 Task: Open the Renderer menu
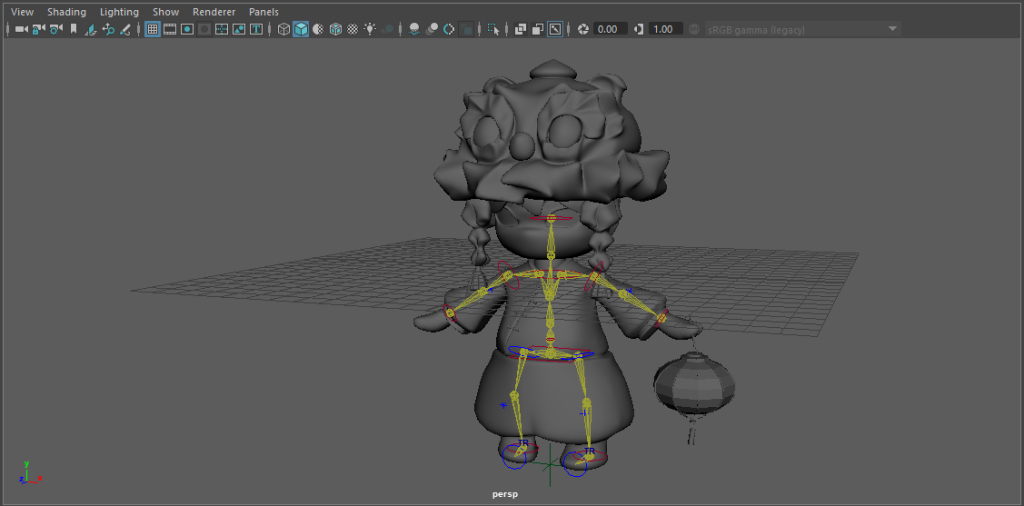click(213, 12)
